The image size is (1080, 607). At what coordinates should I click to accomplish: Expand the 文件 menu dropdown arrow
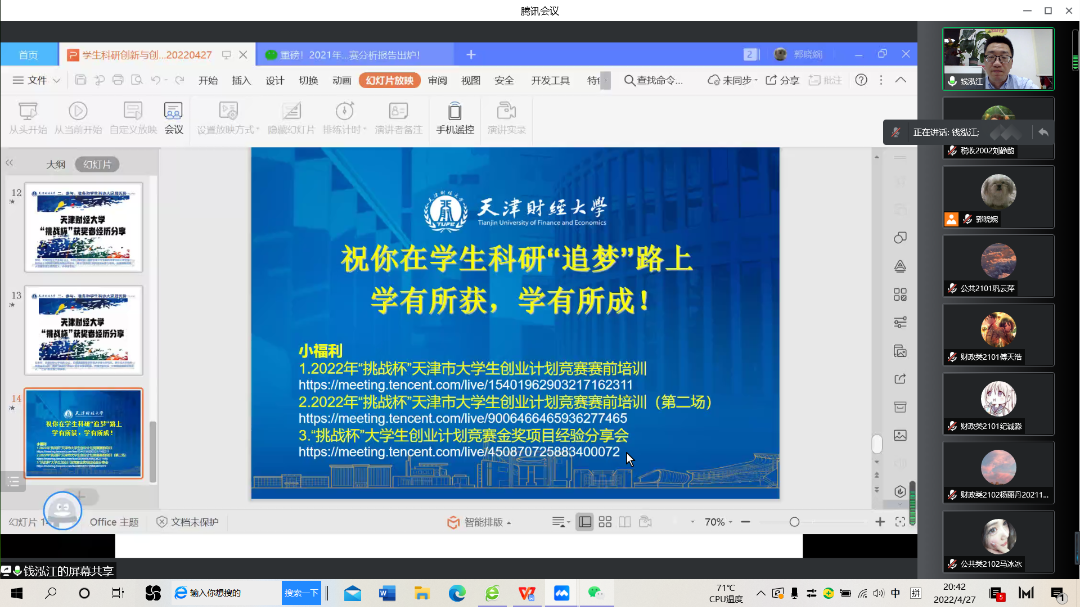[x=54, y=79]
